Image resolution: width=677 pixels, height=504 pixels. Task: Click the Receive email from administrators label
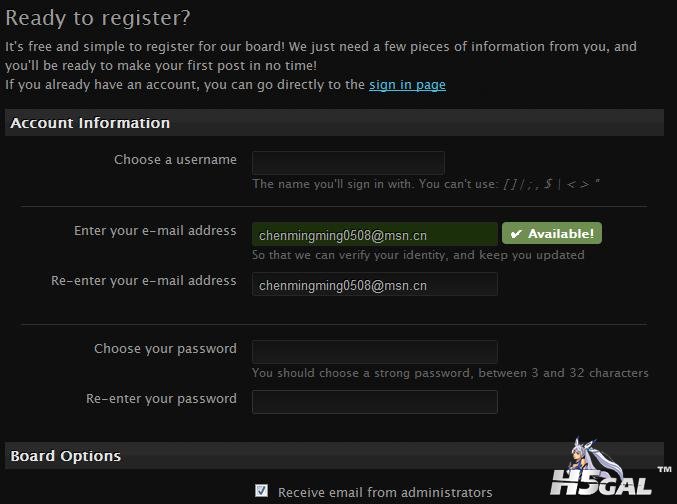pos(385,492)
